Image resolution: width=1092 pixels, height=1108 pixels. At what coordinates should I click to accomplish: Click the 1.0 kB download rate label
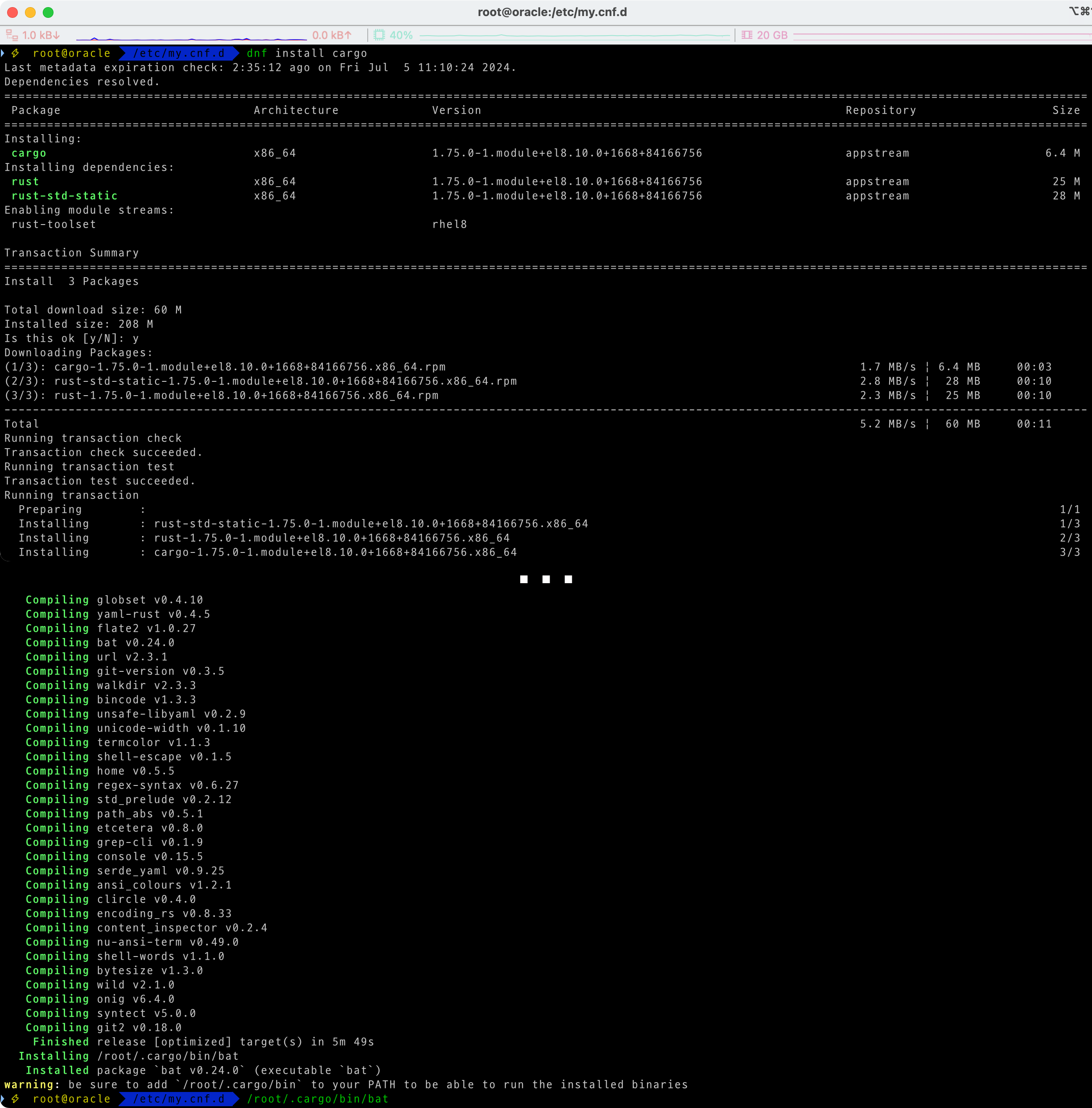click(x=41, y=35)
